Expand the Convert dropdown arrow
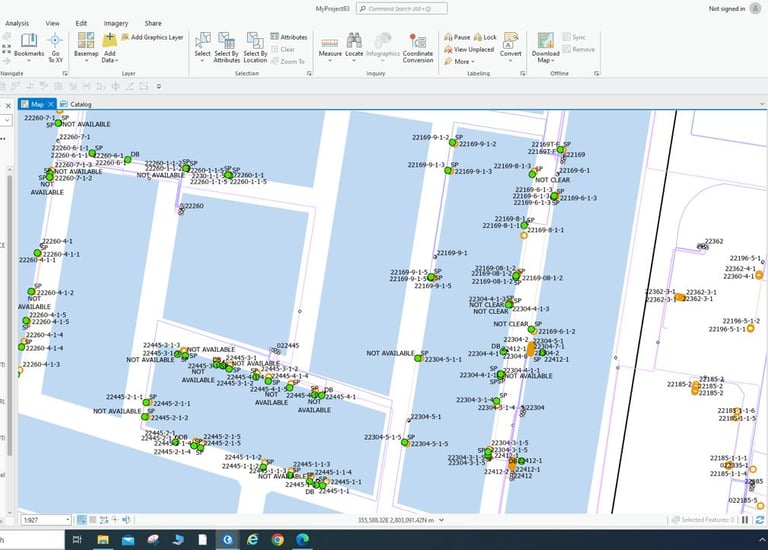Viewport: 768px width, 550px height. click(x=510, y=60)
